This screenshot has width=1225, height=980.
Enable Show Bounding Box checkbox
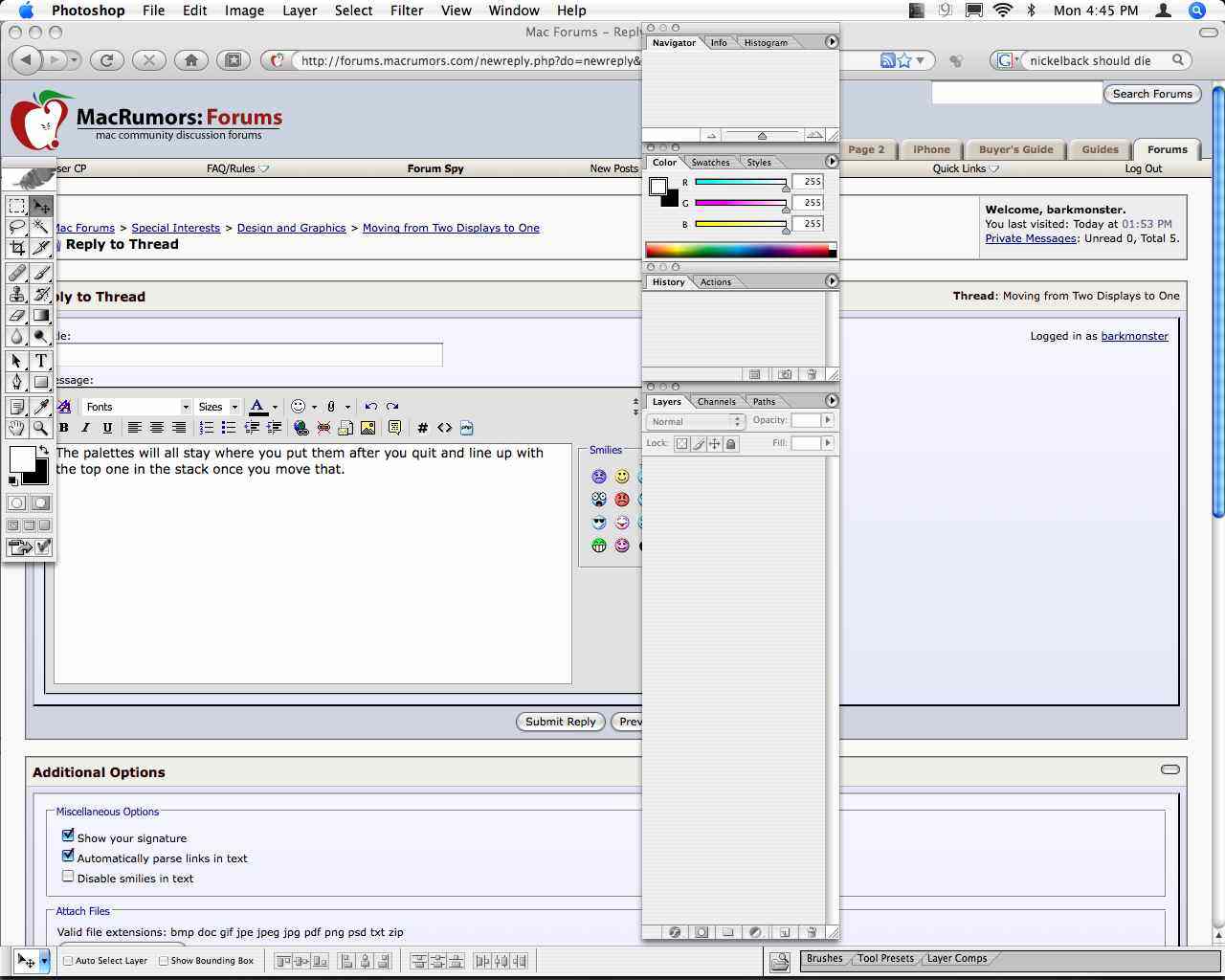point(163,961)
